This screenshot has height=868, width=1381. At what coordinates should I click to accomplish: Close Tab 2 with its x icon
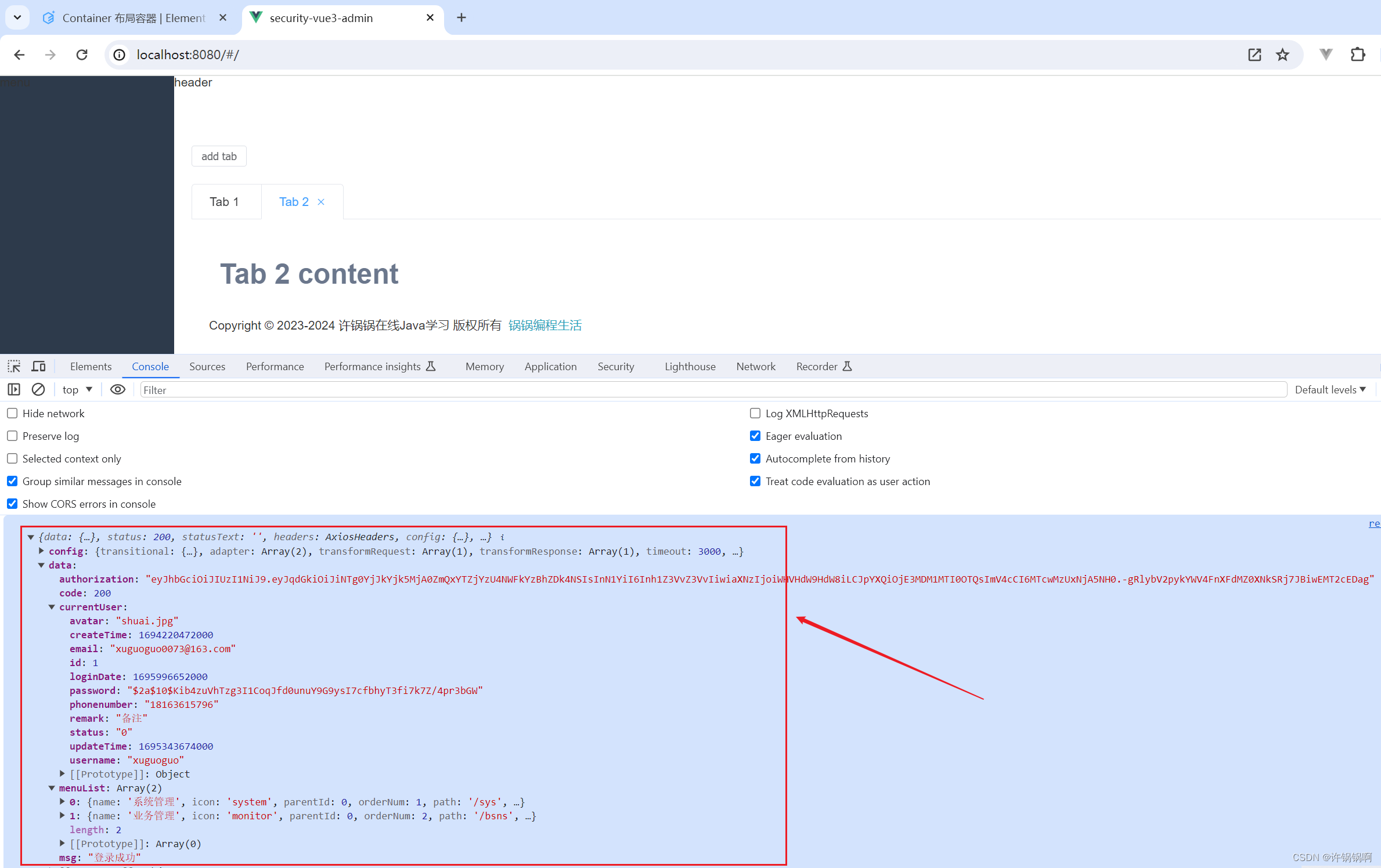[x=321, y=202]
